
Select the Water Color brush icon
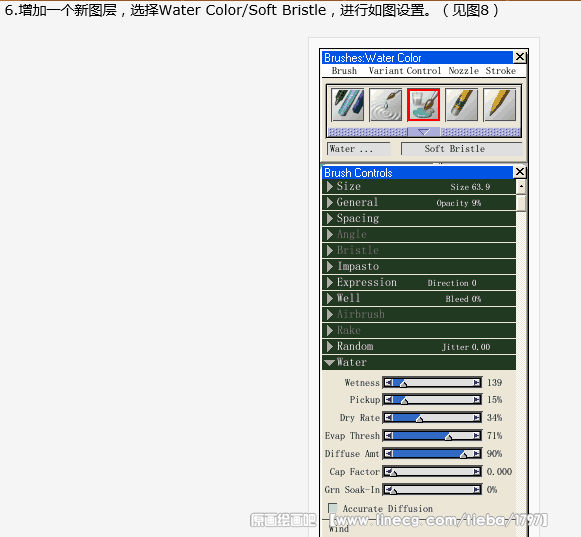click(x=424, y=105)
